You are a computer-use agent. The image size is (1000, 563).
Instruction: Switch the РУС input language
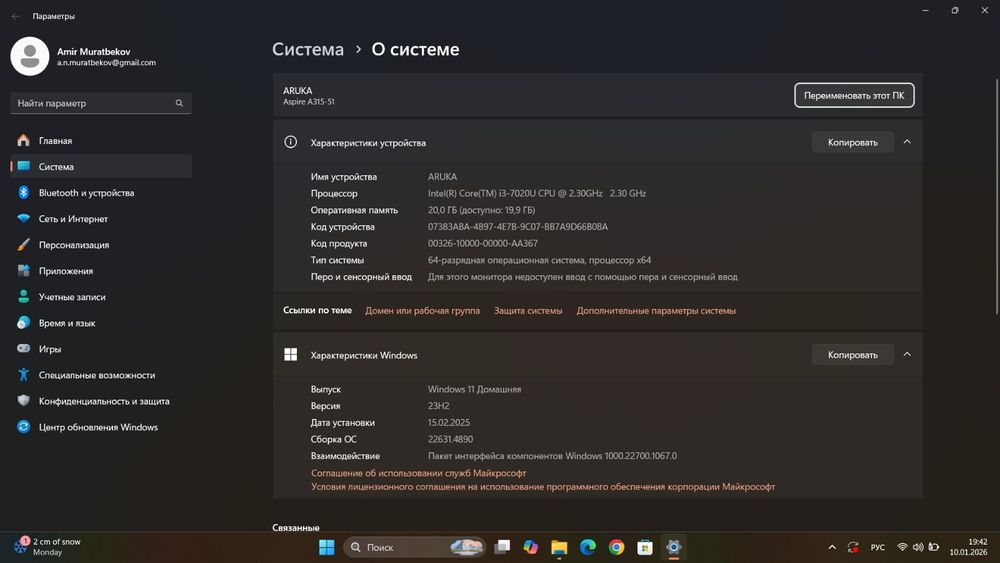tap(878, 547)
